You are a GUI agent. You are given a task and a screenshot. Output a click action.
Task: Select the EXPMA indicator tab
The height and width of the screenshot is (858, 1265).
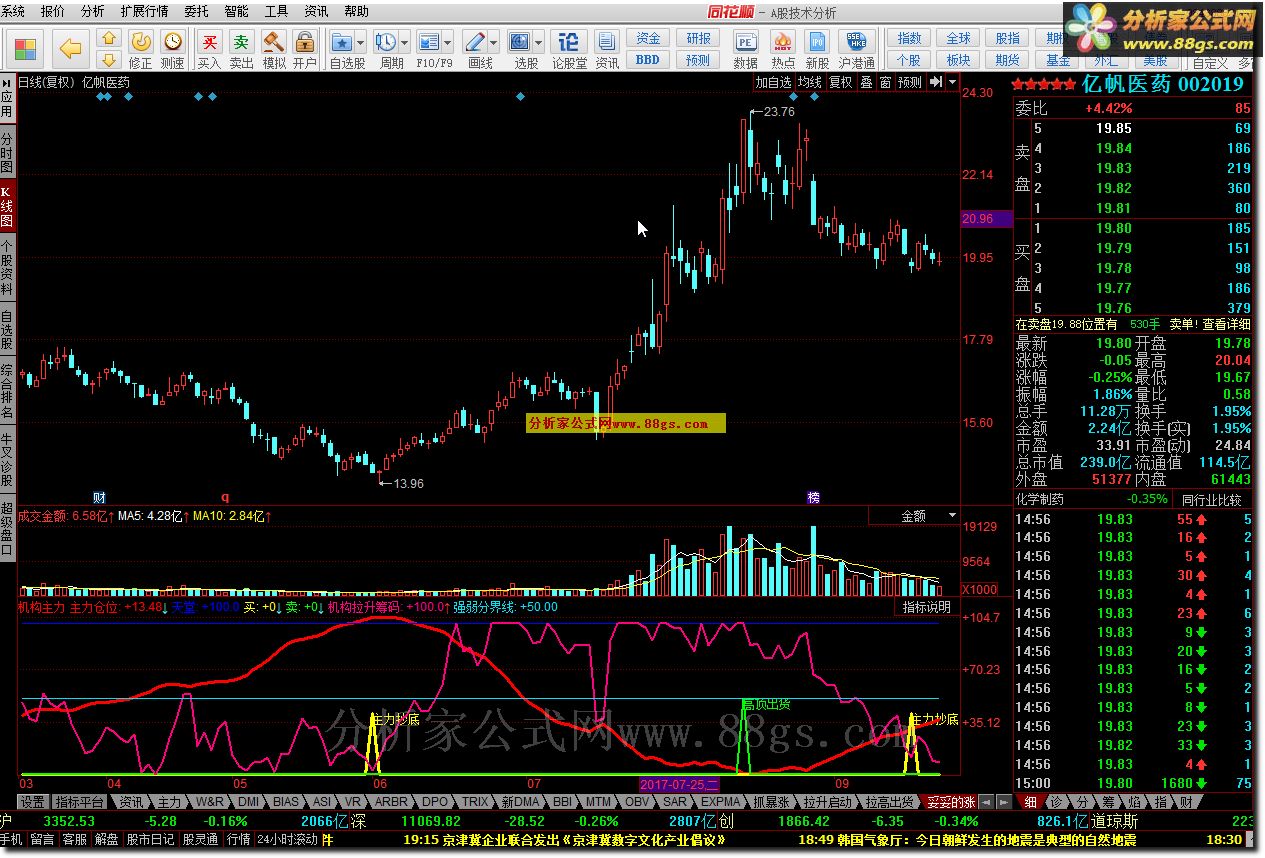[719, 802]
